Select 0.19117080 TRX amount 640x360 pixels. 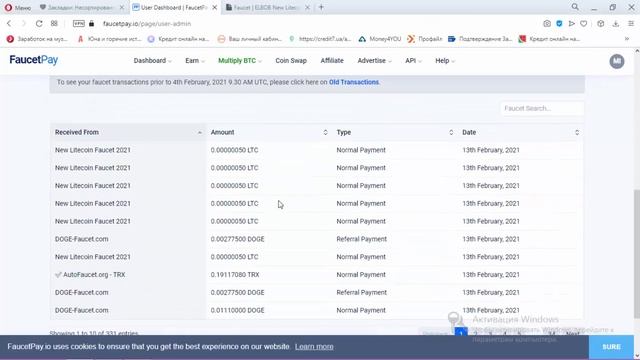[x=235, y=275]
